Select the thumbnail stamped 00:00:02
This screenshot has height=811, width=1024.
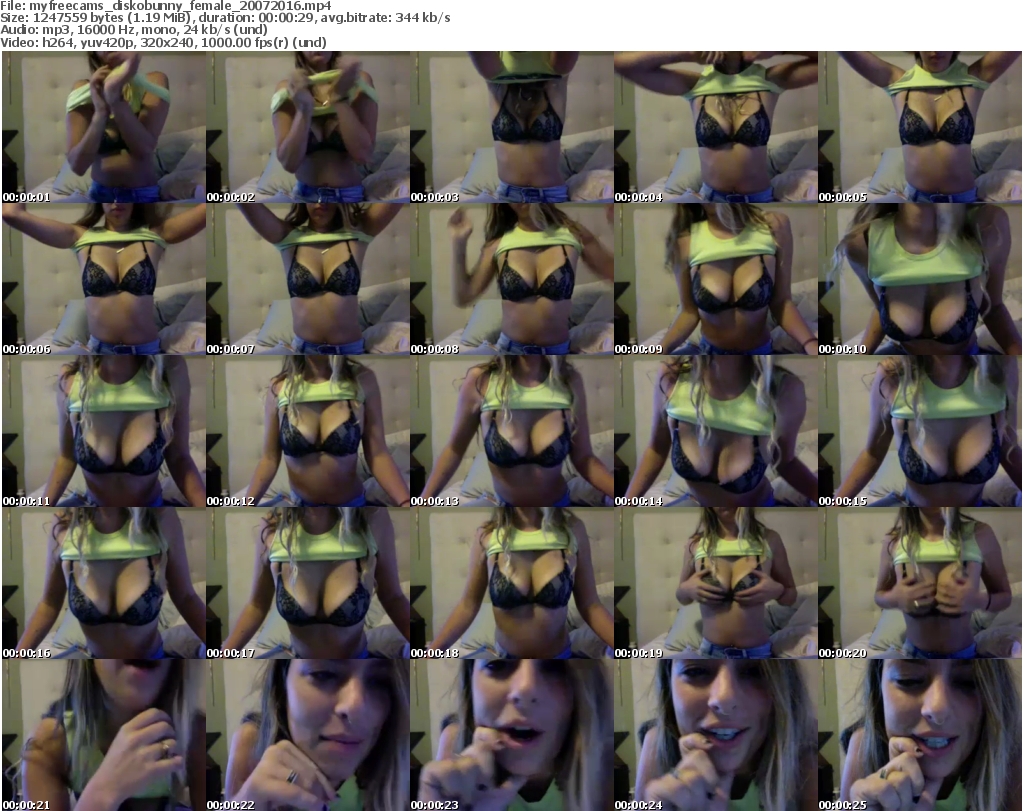tap(308, 127)
